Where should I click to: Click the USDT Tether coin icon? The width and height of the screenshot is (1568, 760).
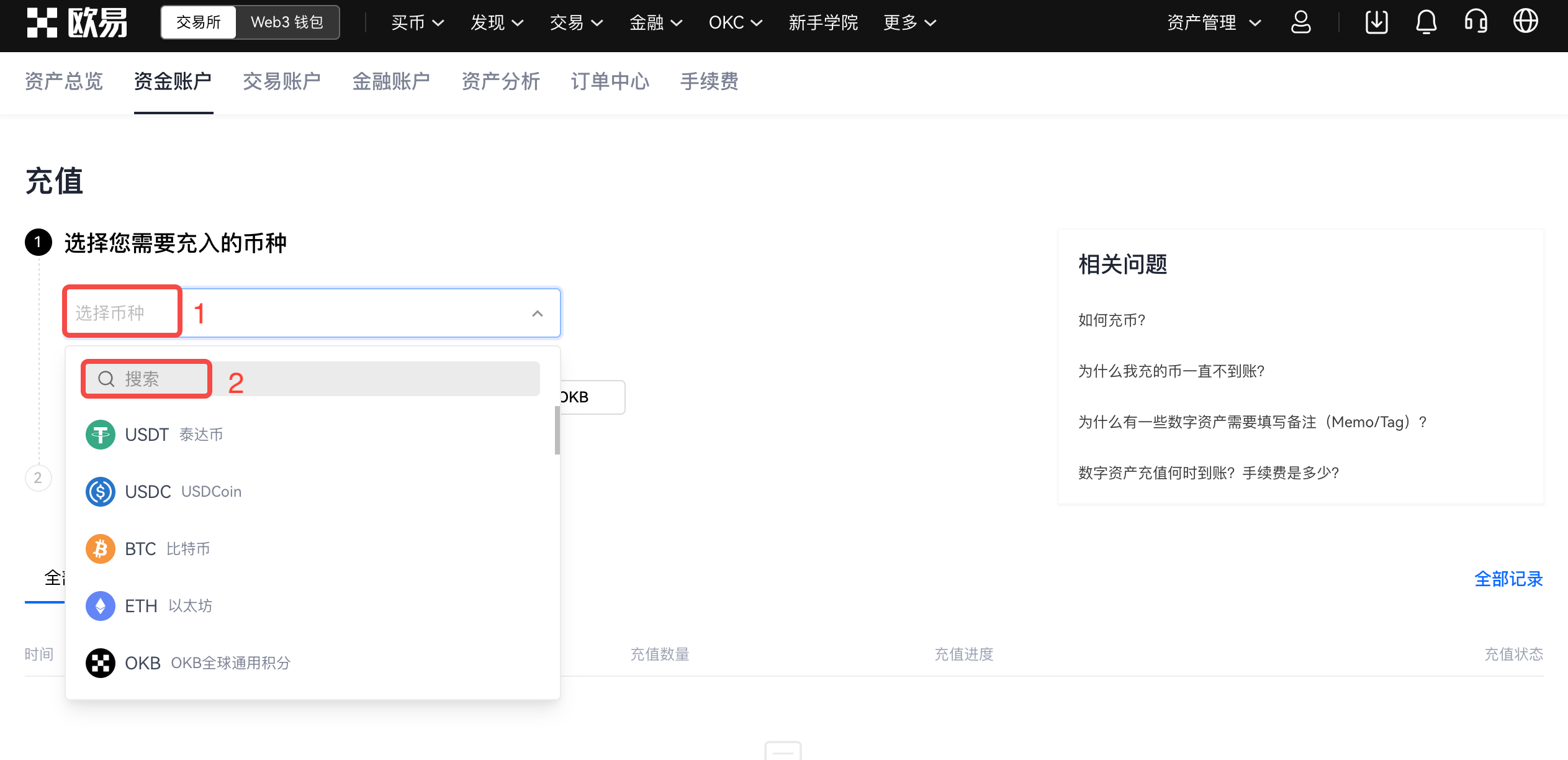[x=101, y=435]
